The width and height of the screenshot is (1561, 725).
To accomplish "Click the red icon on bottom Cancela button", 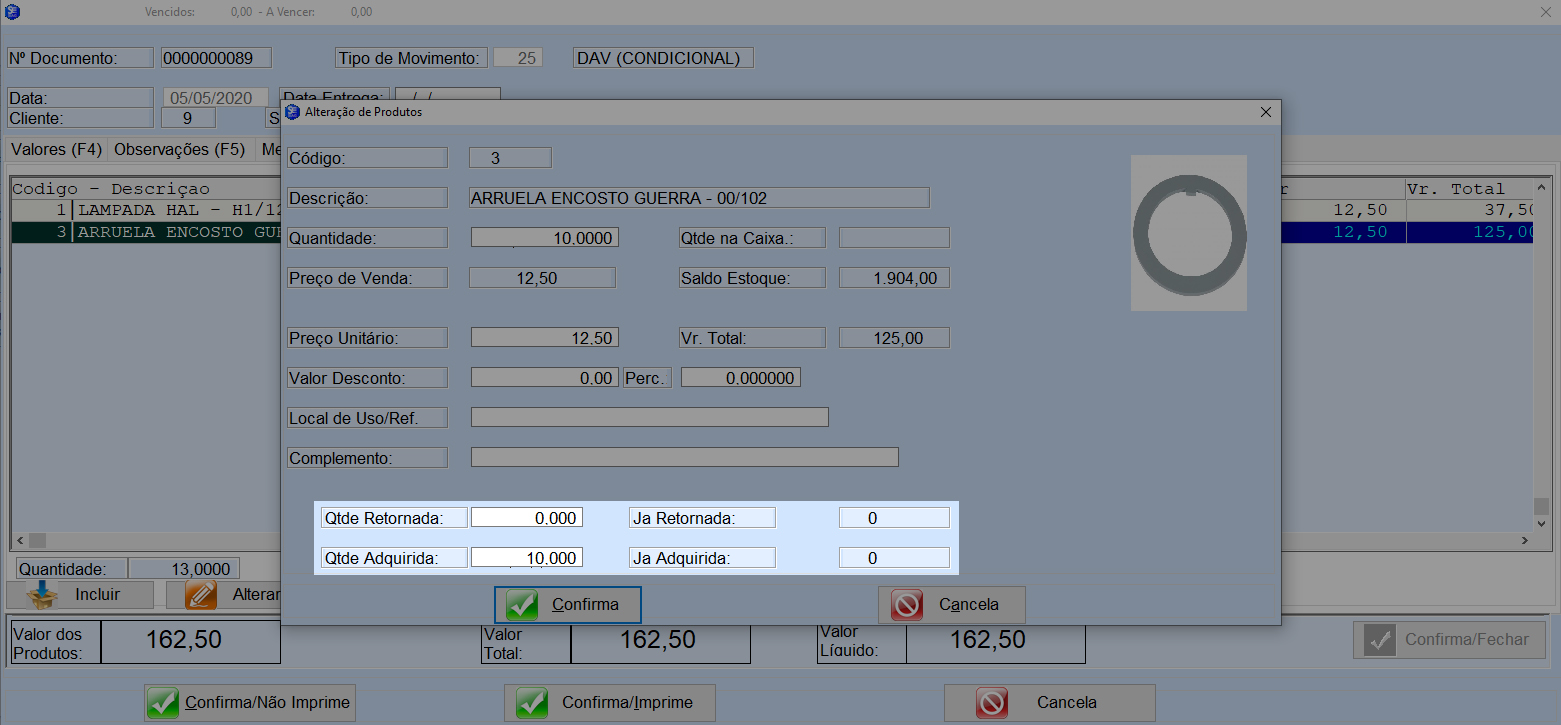I will click(x=992, y=703).
